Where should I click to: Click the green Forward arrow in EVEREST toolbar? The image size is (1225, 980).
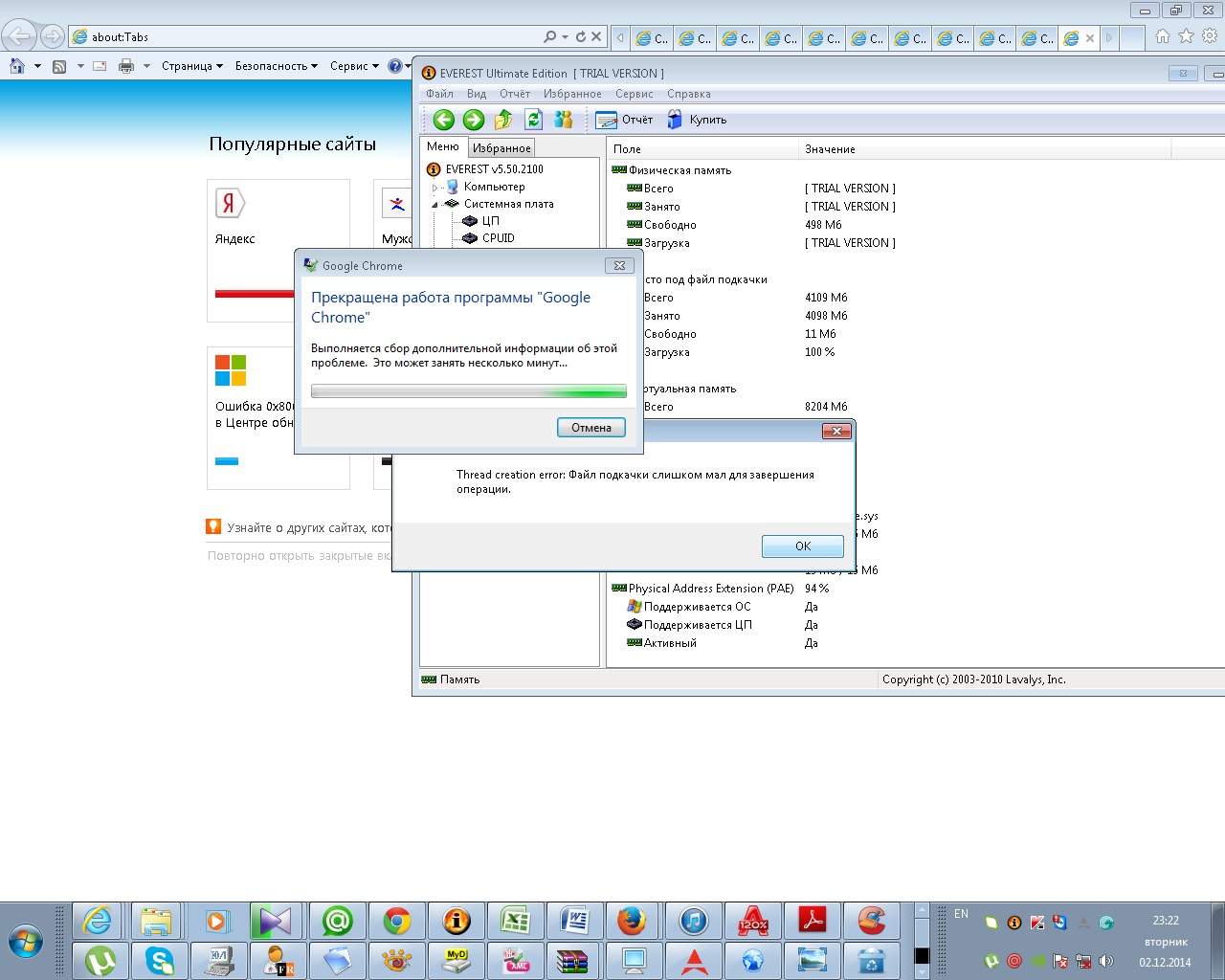point(474,120)
